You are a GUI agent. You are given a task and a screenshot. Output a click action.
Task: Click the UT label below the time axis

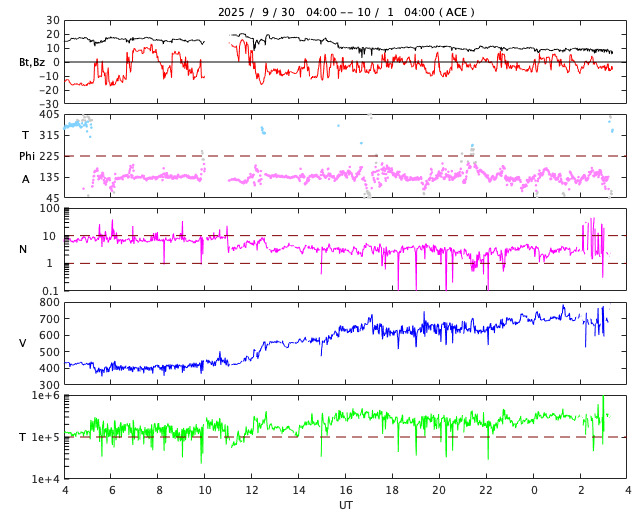point(345,505)
